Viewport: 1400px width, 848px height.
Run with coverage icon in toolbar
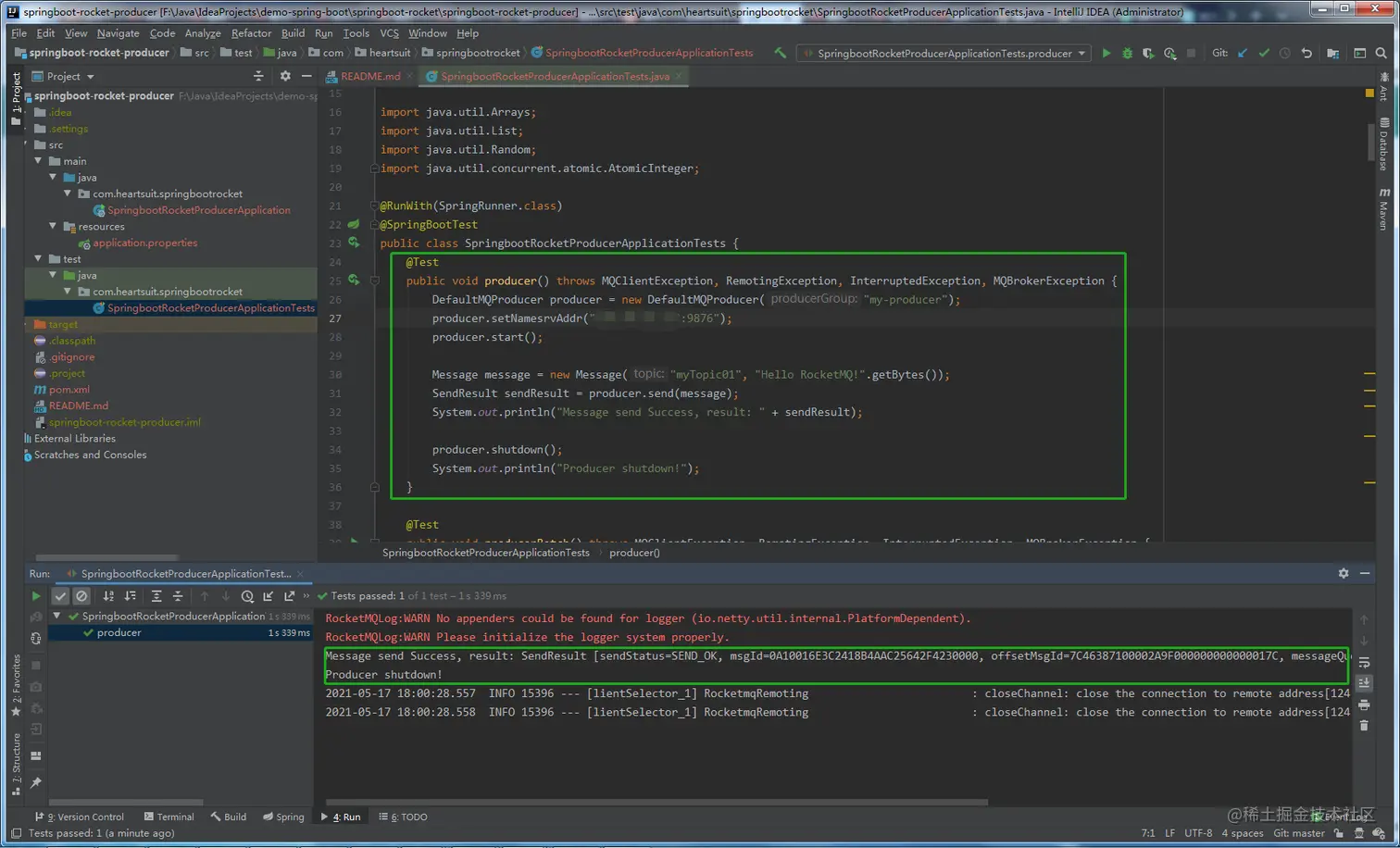(x=1148, y=53)
